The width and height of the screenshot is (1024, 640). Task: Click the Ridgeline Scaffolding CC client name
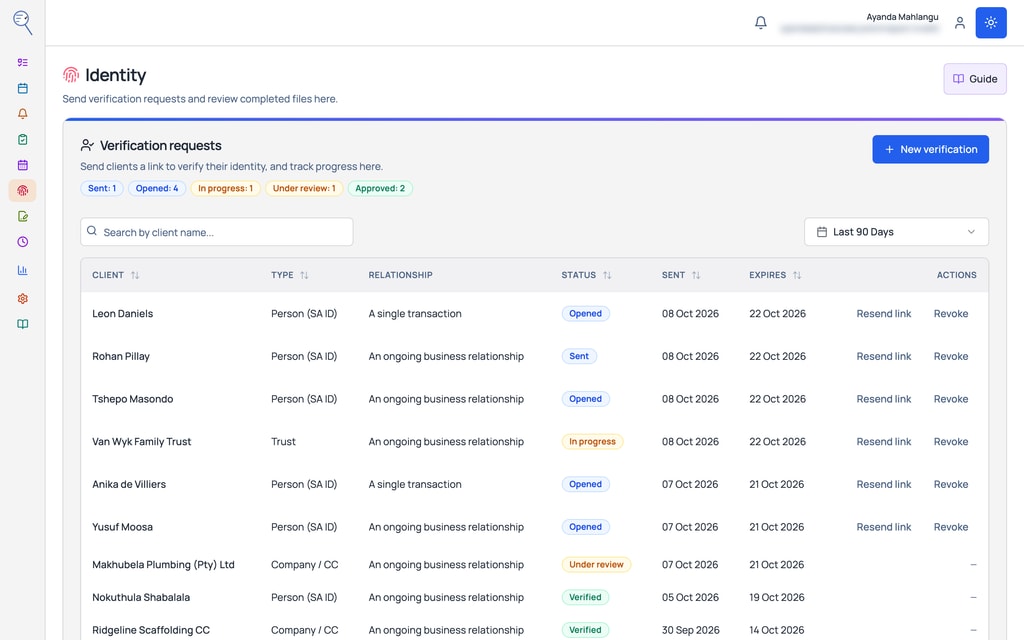151,630
